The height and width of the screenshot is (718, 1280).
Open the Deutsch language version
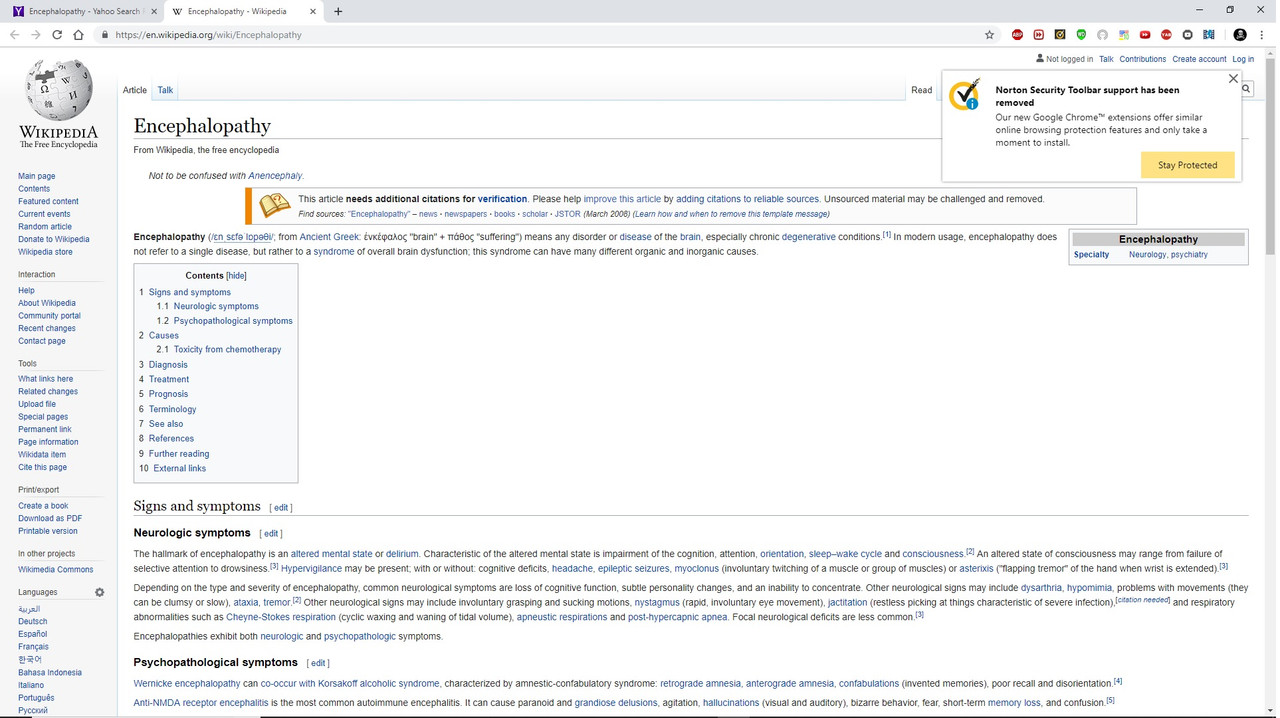click(33, 622)
